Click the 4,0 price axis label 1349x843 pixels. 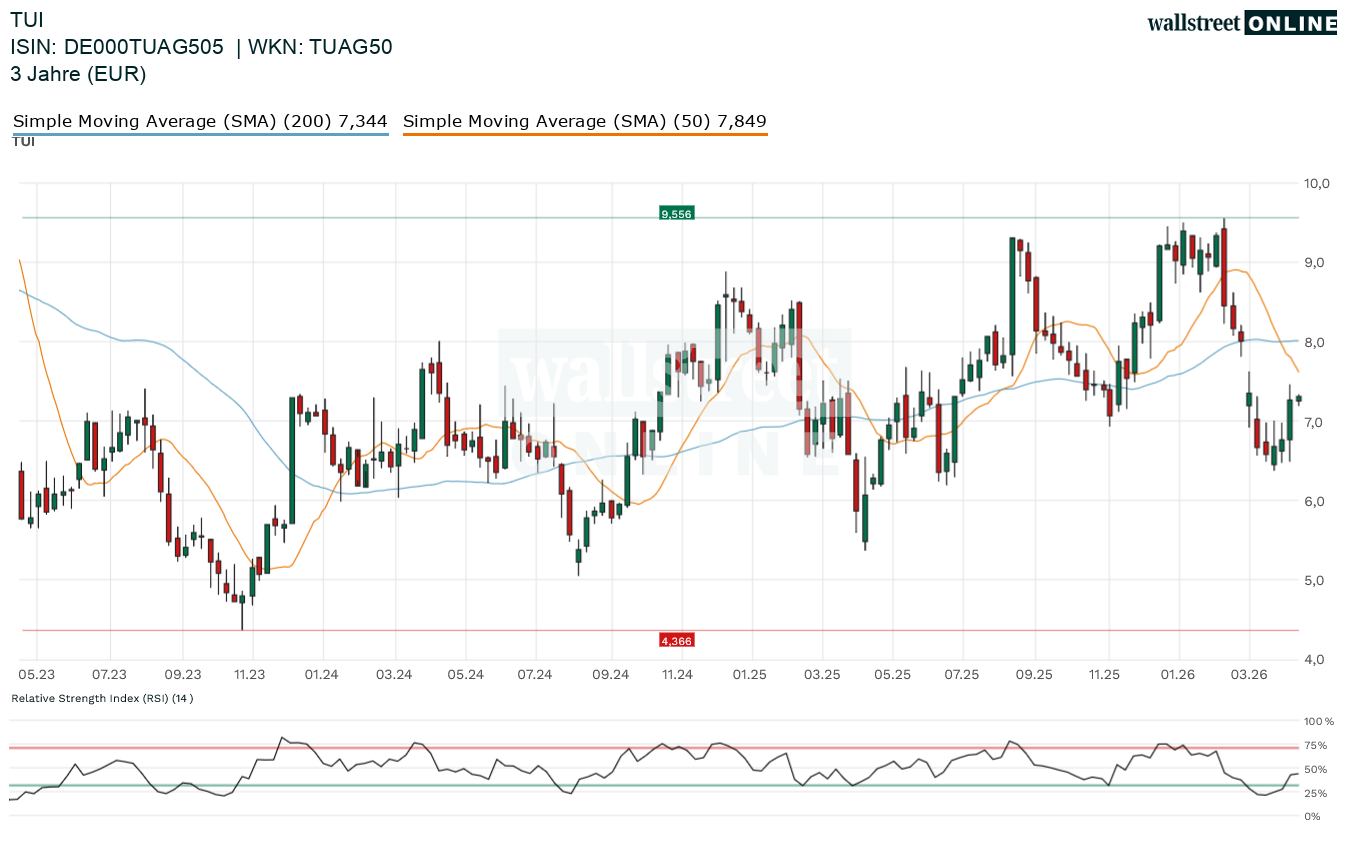1316,659
